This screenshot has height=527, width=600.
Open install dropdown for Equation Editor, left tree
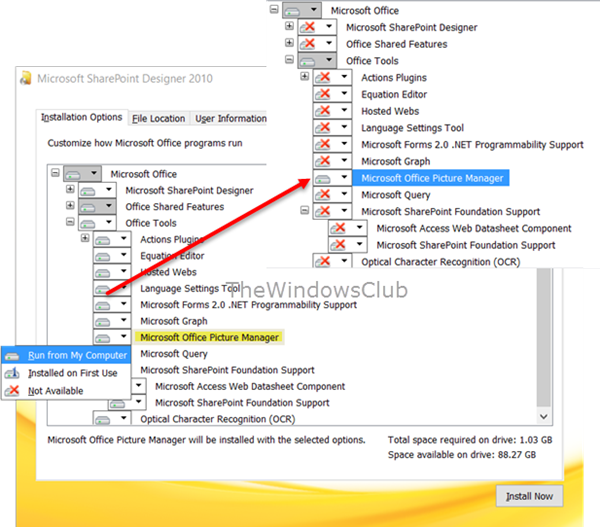124,255
